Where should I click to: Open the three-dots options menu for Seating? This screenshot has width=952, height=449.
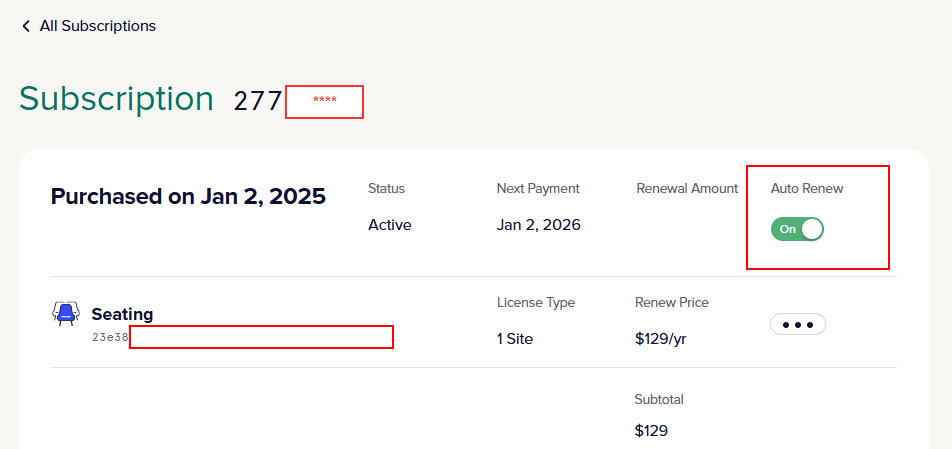[797, 325]
